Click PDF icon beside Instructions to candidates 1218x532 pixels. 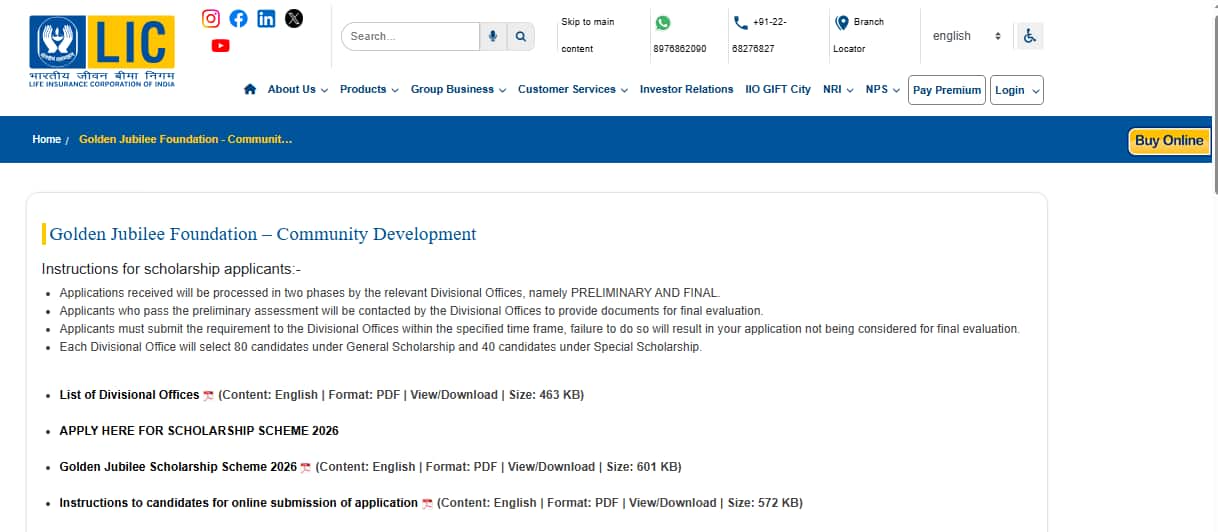(427, 503)
